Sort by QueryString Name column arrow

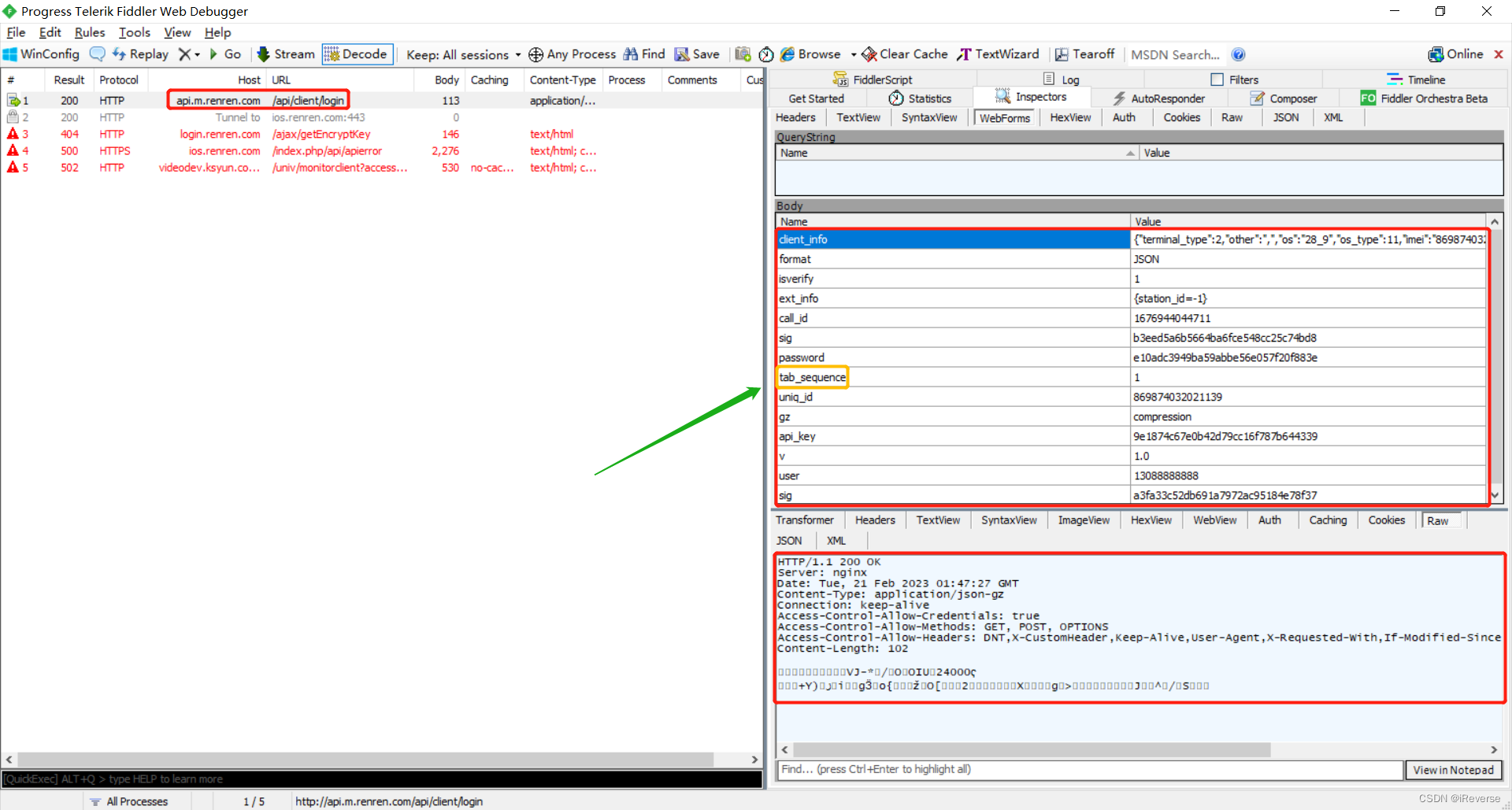pos(1130,153)
